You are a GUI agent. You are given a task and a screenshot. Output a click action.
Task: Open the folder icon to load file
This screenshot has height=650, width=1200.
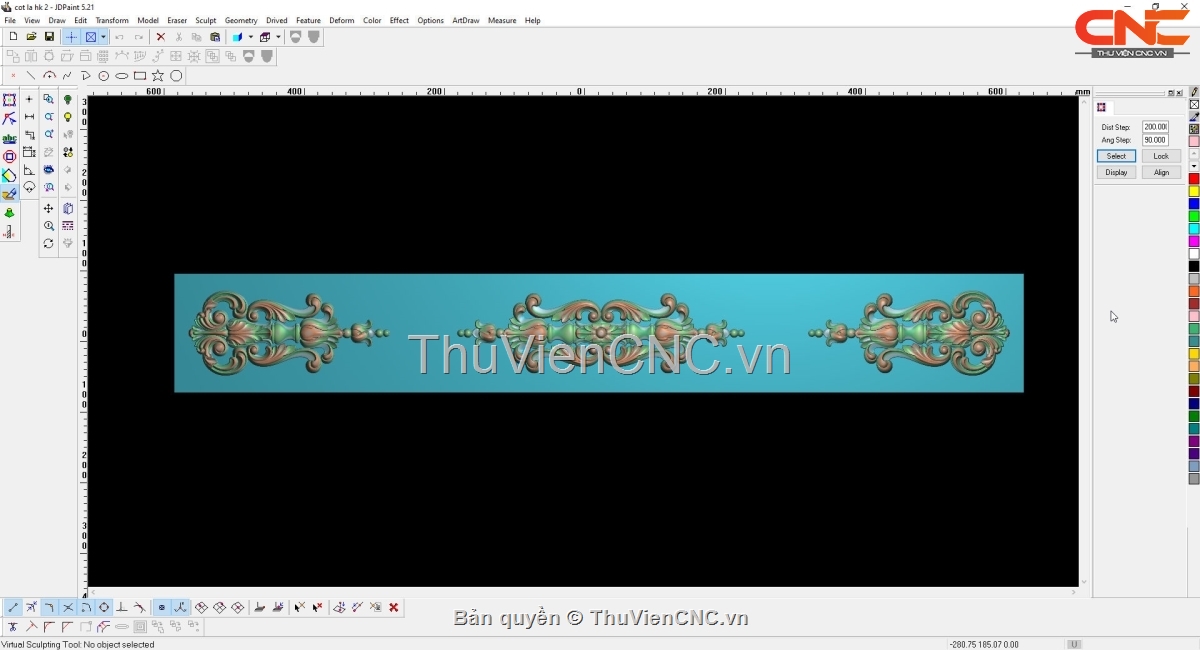[x=31, y=37]
